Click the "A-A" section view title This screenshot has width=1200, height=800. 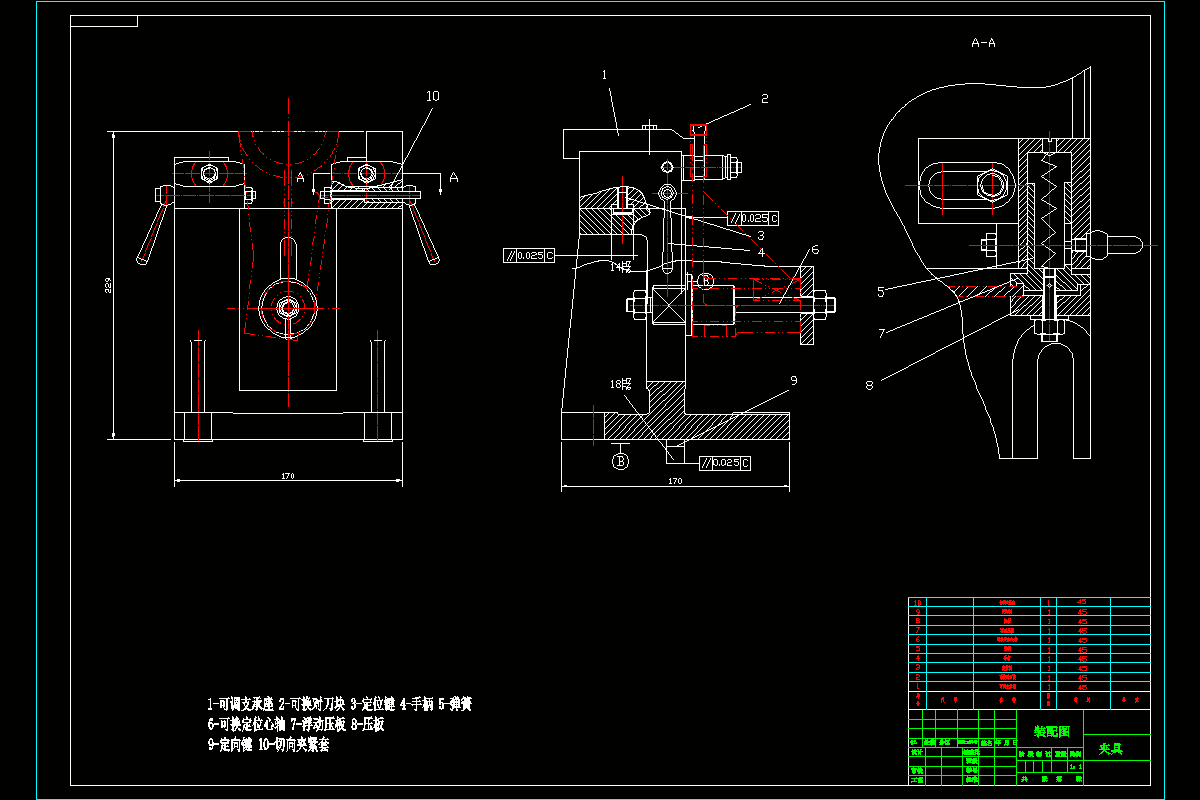(983, 43)
